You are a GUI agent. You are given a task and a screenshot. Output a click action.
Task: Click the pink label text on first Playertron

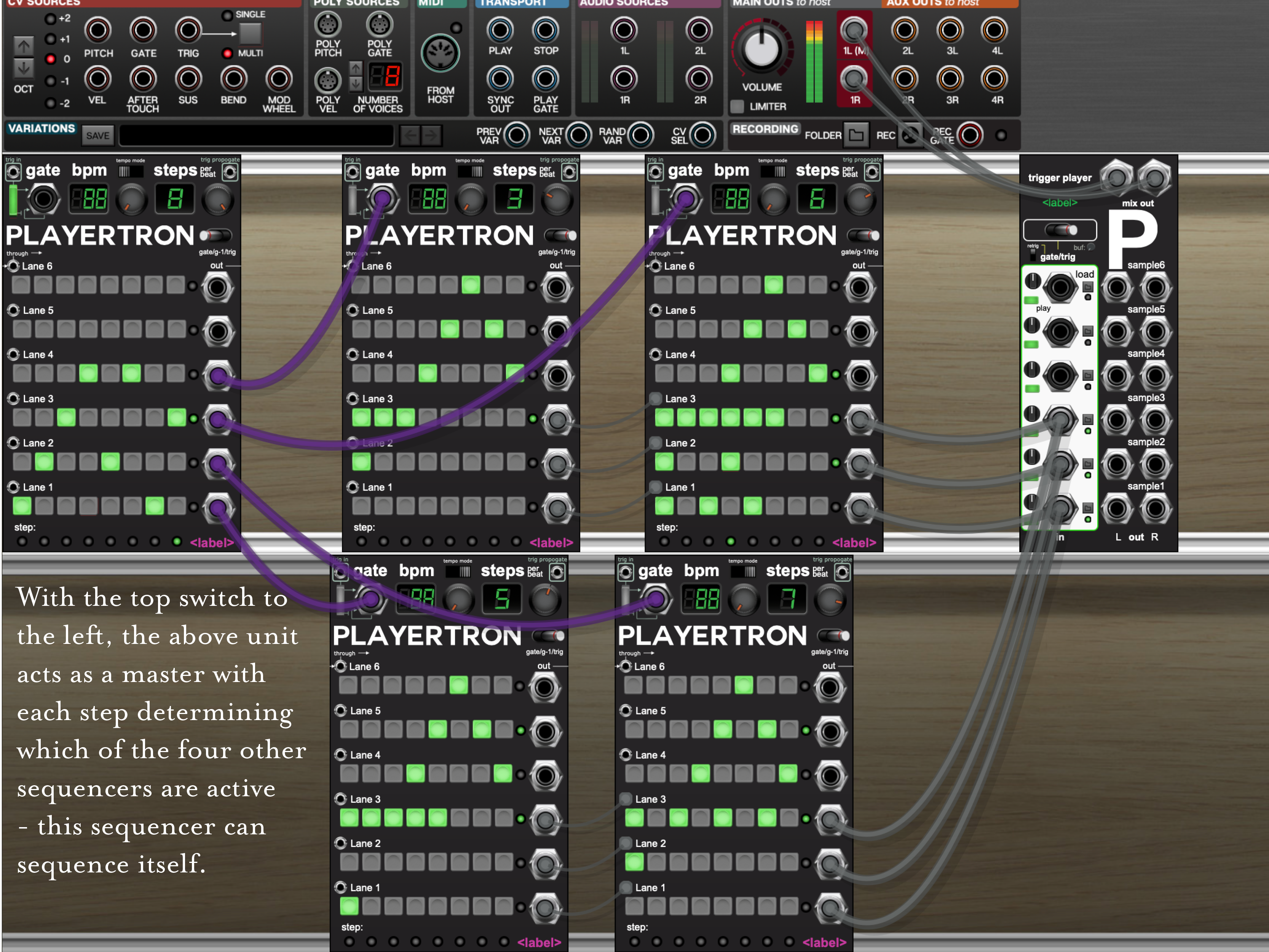tap(212, 542)
